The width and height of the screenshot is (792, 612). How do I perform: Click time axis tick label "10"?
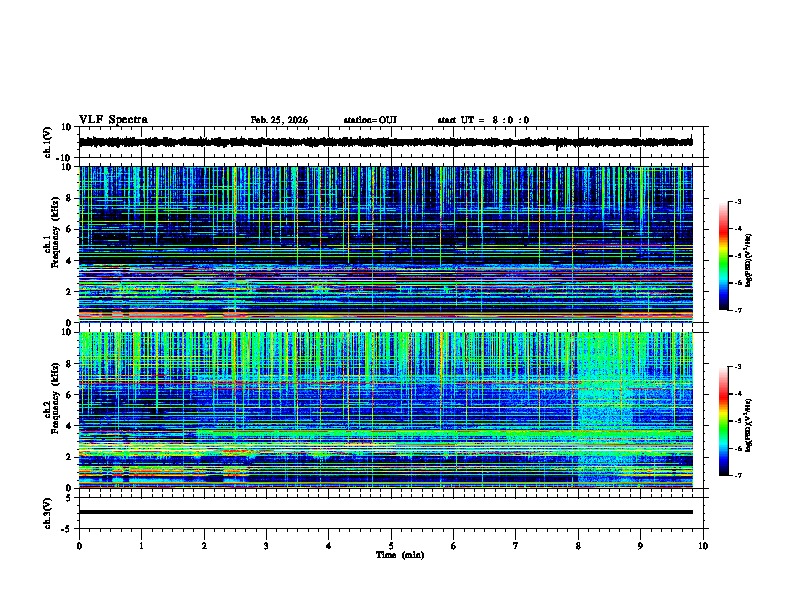coord(703,546)
